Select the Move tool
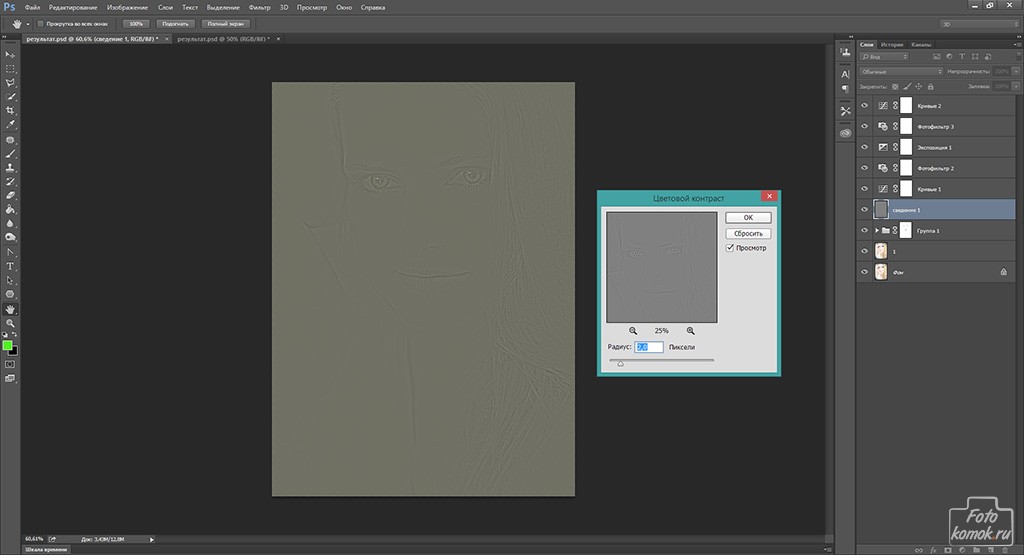Viewport: 1024px width, 555px height. pyautogui.click(x=10, y=54)
